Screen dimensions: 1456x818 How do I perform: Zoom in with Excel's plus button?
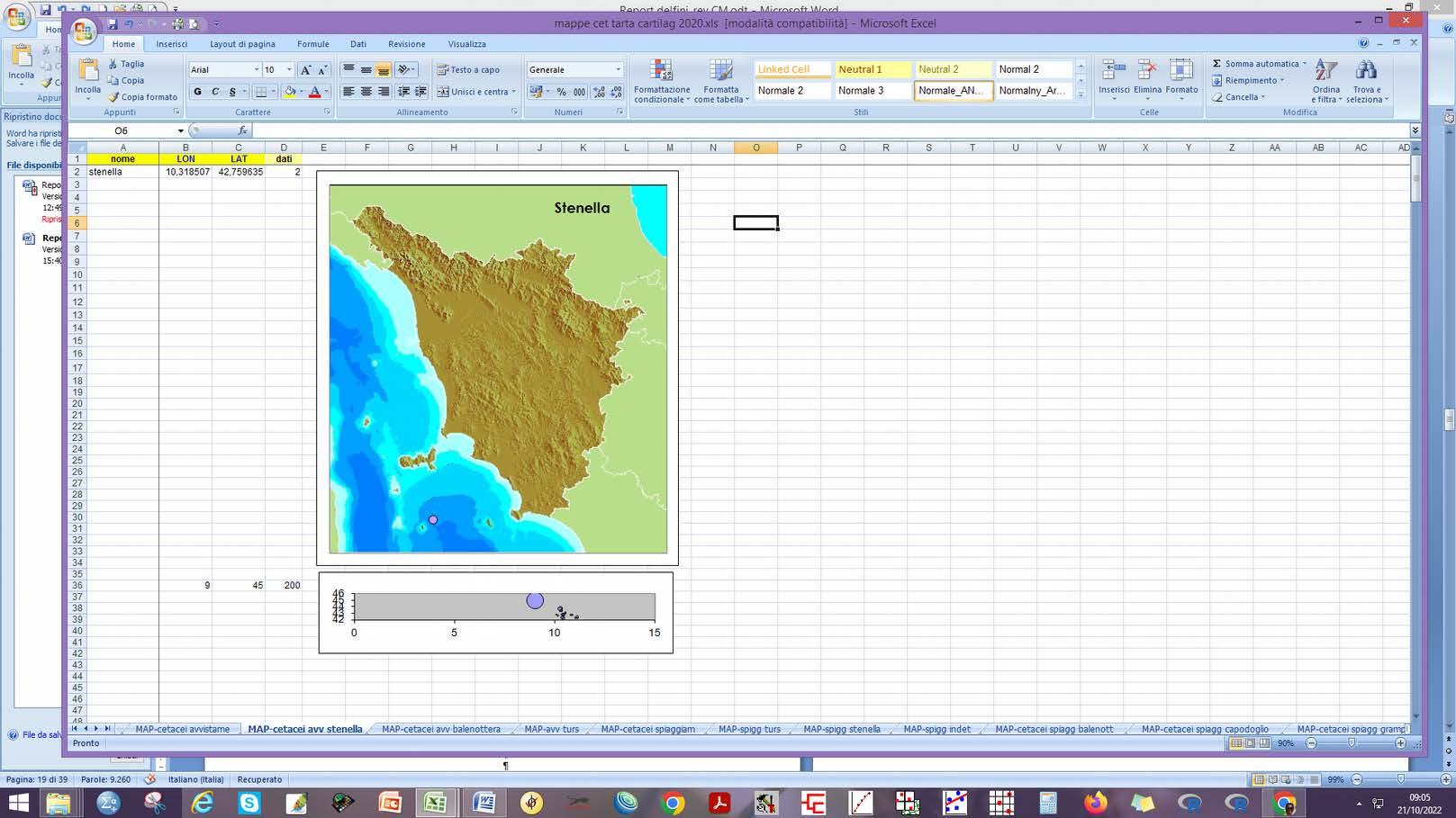click(x=1400, y=743)
